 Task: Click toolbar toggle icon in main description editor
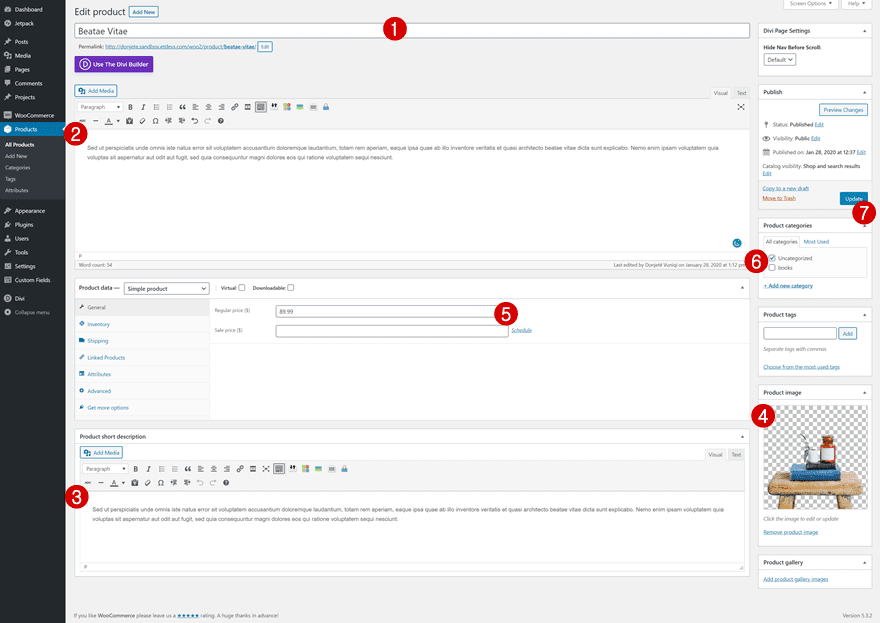(x=260, y=107)
